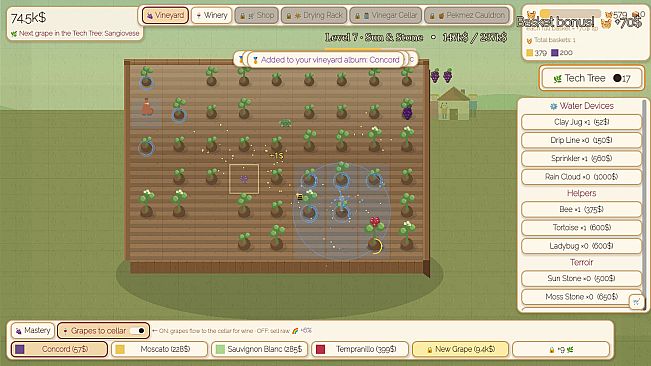This screenshot has width=651, height=366.
Task: Click the red Tempranillo color swatch
Action: tap(321, 349)
